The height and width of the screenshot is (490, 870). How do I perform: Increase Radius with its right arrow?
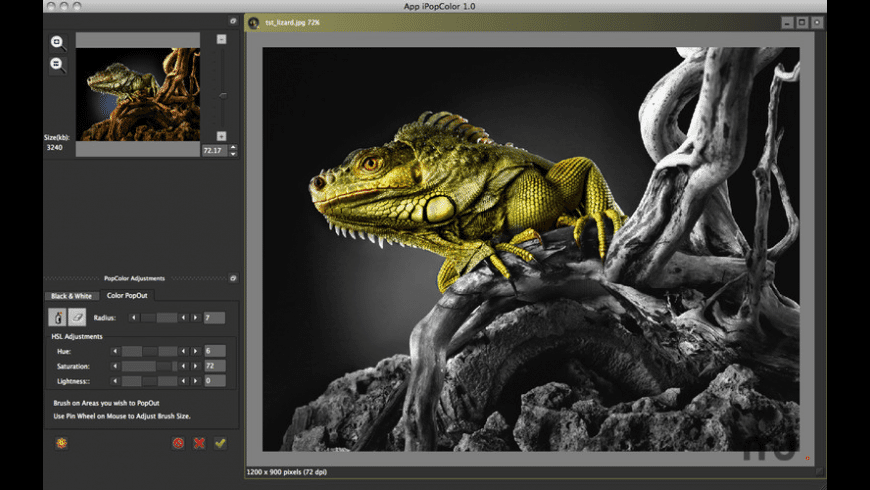click(195, 317)
